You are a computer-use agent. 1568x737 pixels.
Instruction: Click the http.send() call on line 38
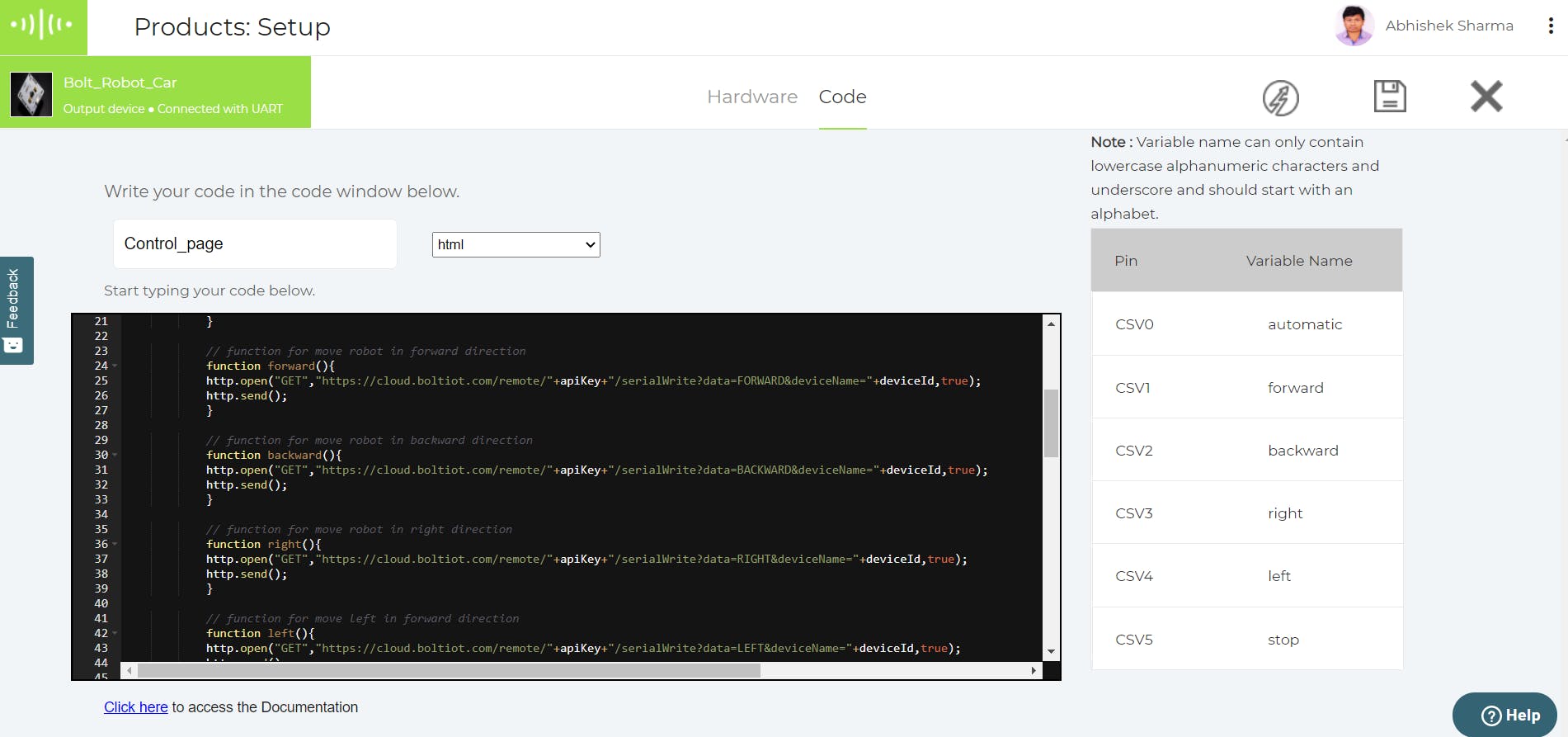click(247, 574)
